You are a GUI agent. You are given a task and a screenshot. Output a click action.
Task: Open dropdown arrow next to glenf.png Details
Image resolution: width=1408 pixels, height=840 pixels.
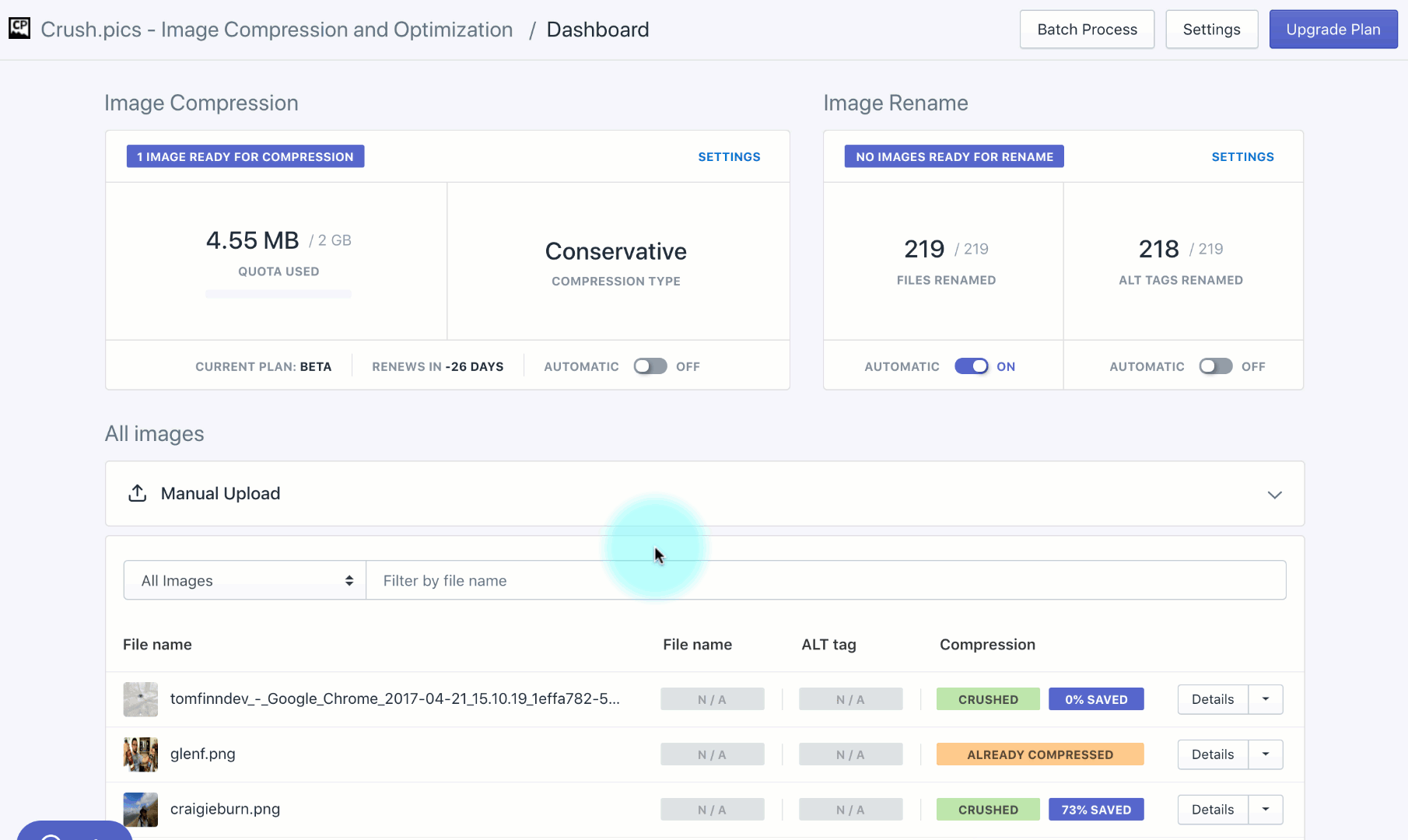pyautogui.click(x=1266, y=754)
